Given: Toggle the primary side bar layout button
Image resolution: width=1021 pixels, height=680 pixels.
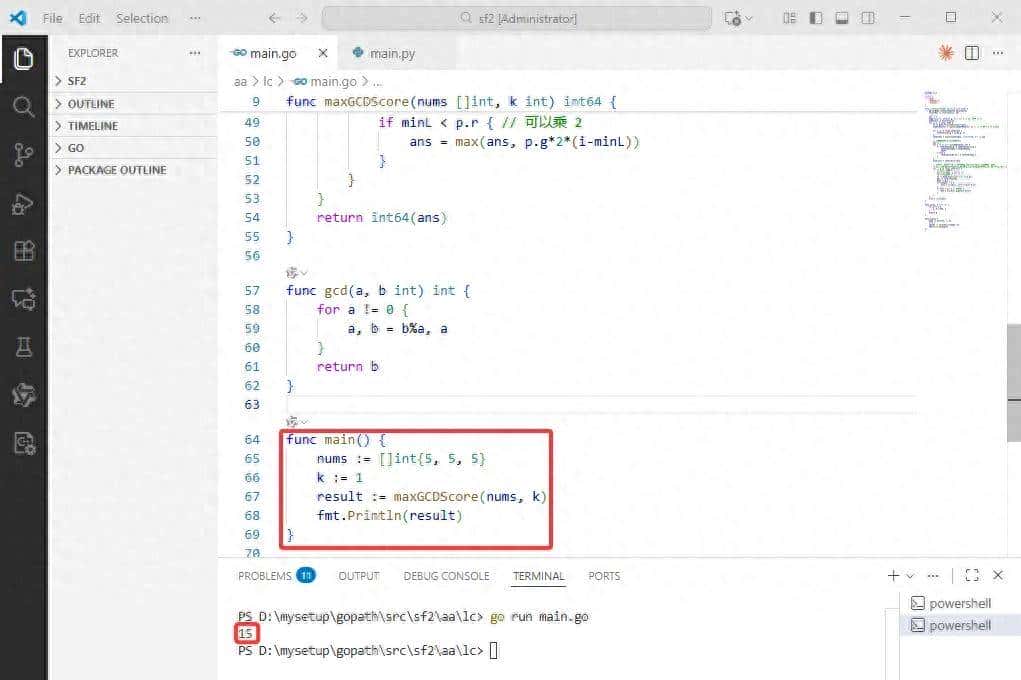Looking at the screenshot, I should pyautogui.click(x=816, y=18).
